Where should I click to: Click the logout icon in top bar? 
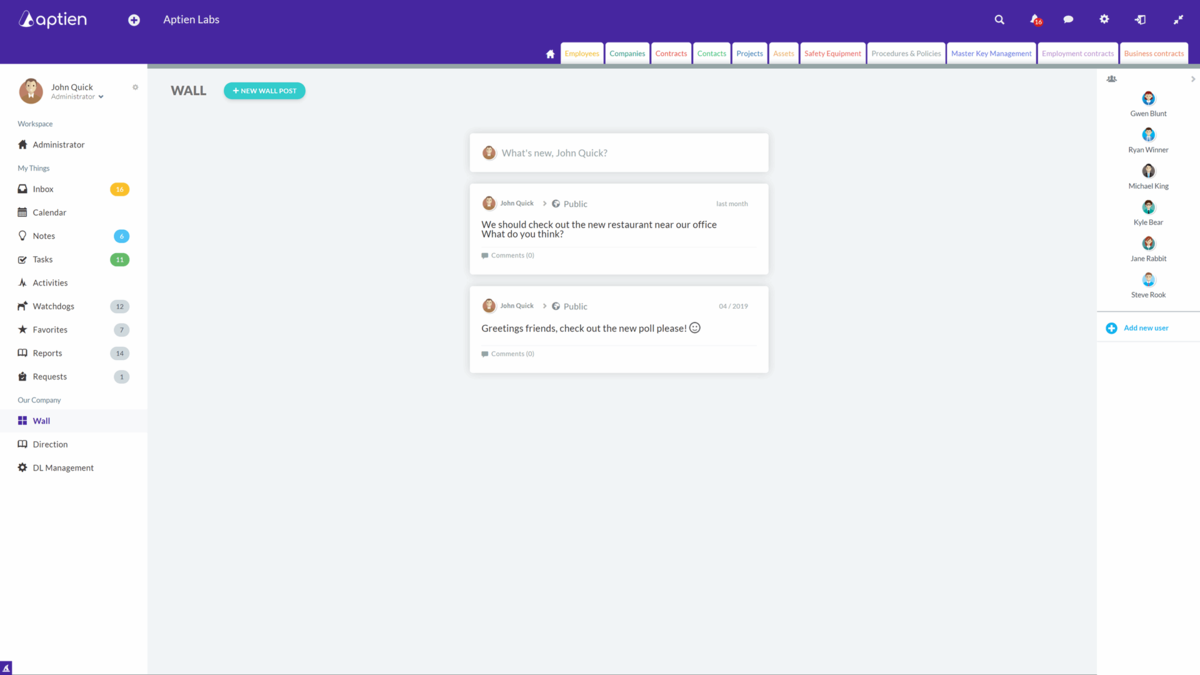point(1140,19)
